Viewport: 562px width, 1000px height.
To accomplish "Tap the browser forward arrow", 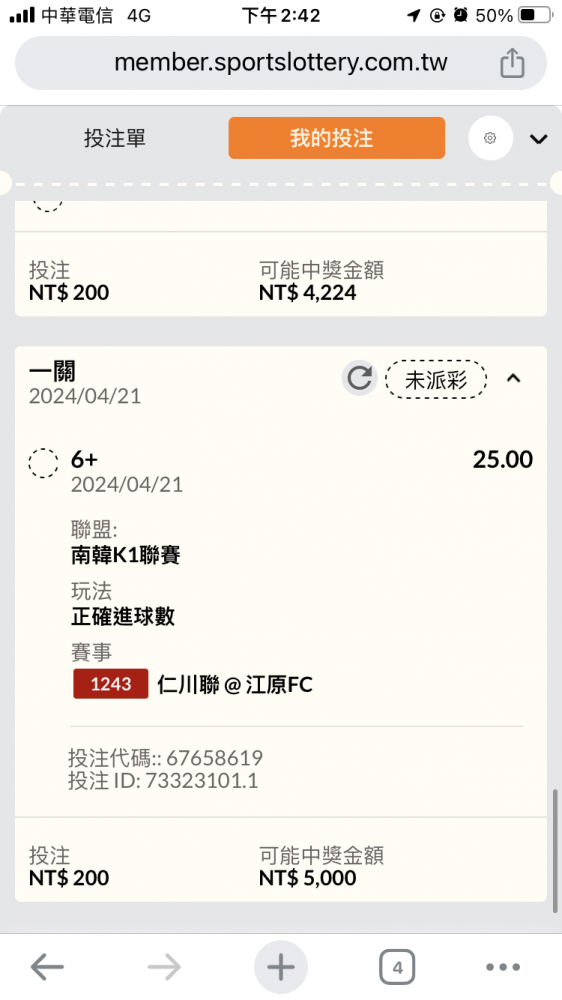I will point(164,967).
